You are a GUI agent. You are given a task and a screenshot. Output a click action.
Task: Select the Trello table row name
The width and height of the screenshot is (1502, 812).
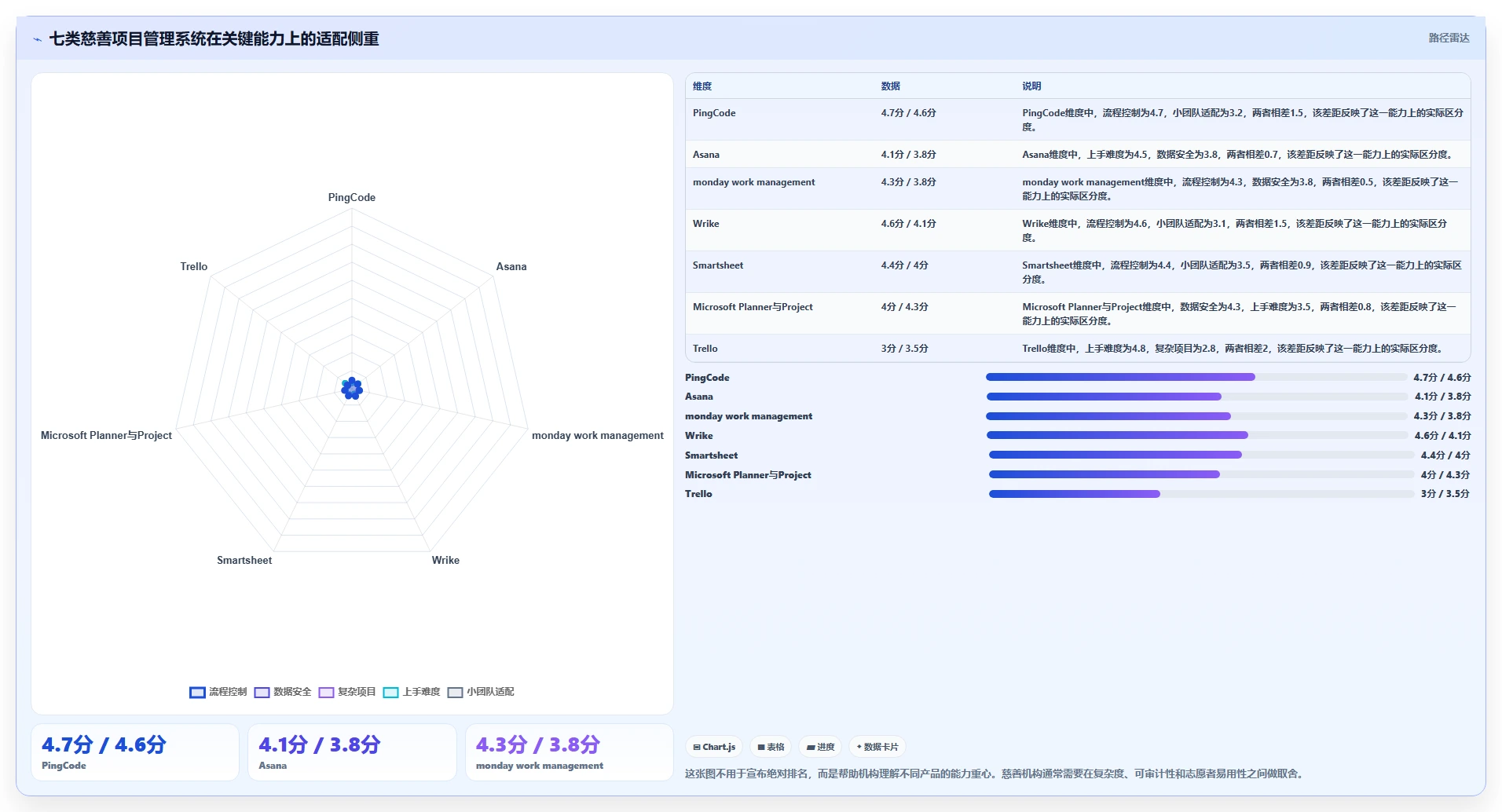(x=705, y=349)
